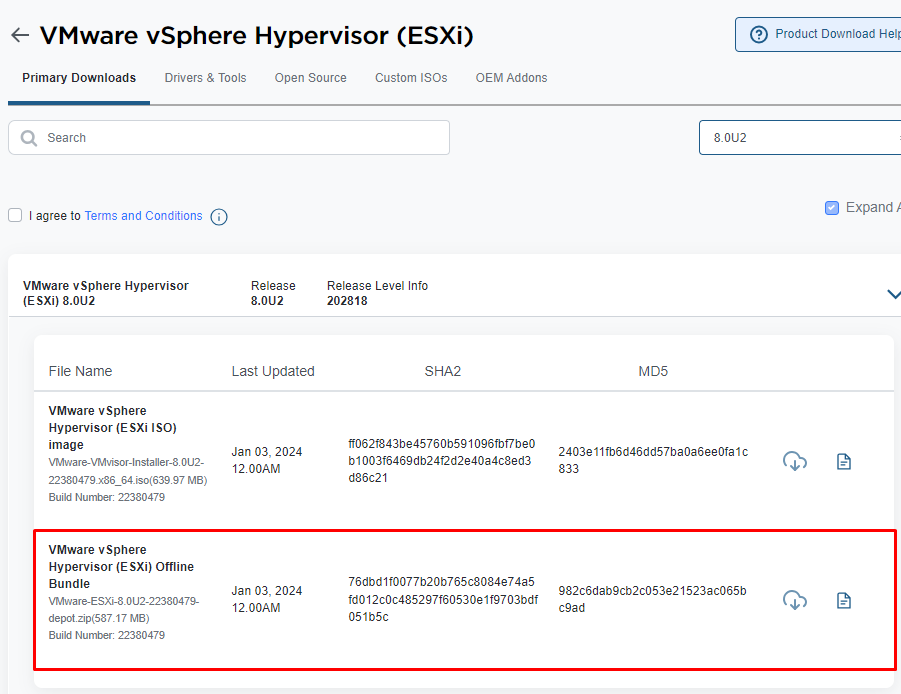Download the ESXi Offline Bundle file
901x694 pixels.
(x=795, y=600)
